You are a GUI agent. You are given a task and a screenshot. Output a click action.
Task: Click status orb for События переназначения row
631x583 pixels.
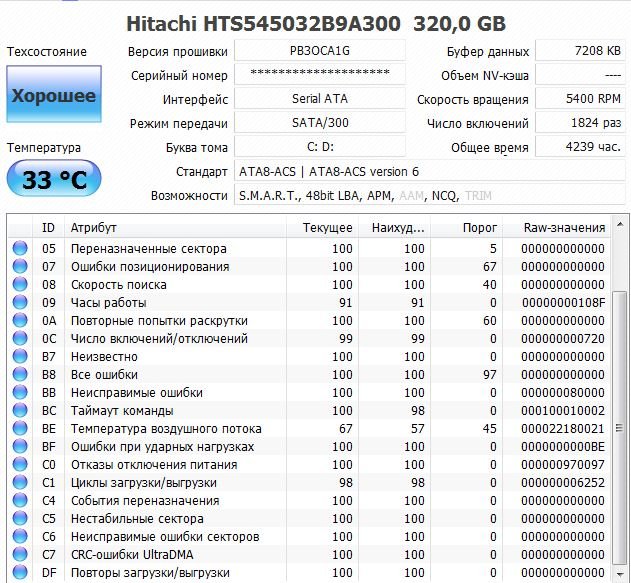click(20, 500)
